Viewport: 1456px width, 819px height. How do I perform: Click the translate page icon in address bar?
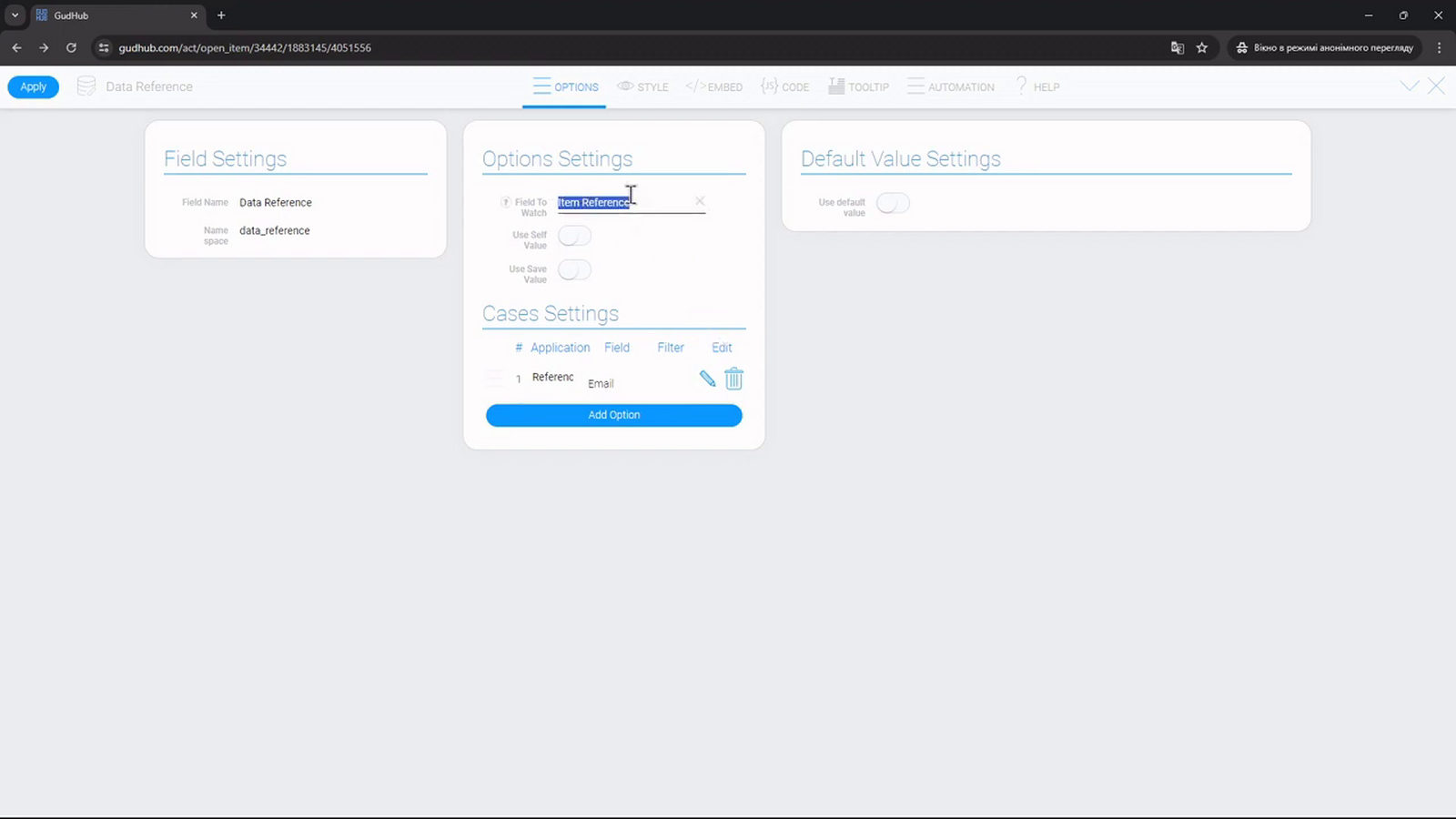click(1178, 47)
